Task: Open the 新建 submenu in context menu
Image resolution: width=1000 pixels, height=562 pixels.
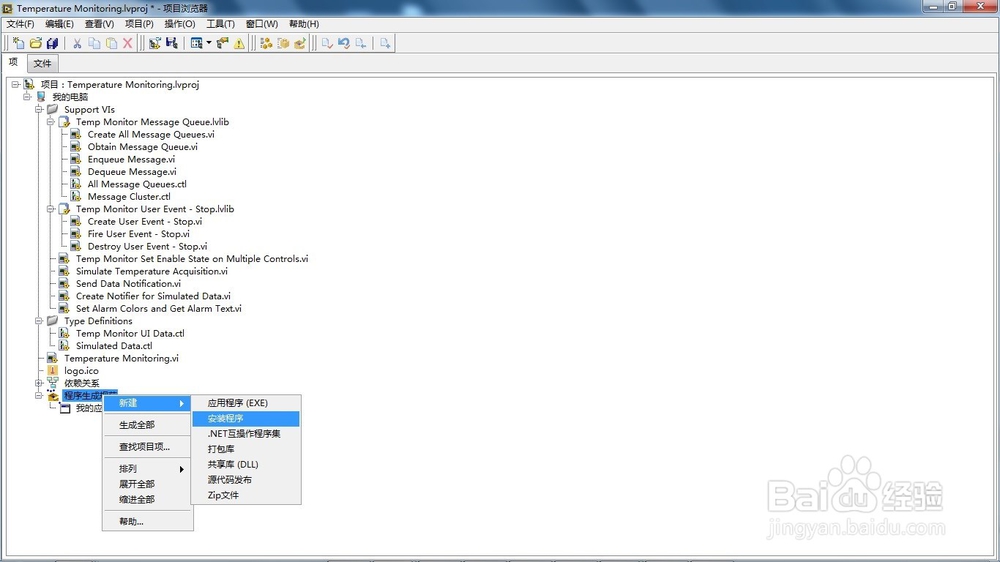Action: click(x=147, y=403)
